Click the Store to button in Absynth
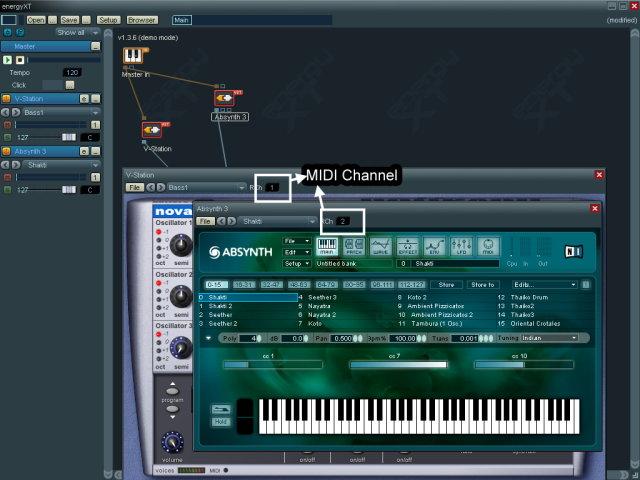Image resolution: width=640 pixels, height=480 pixels. tap(483, 284)
